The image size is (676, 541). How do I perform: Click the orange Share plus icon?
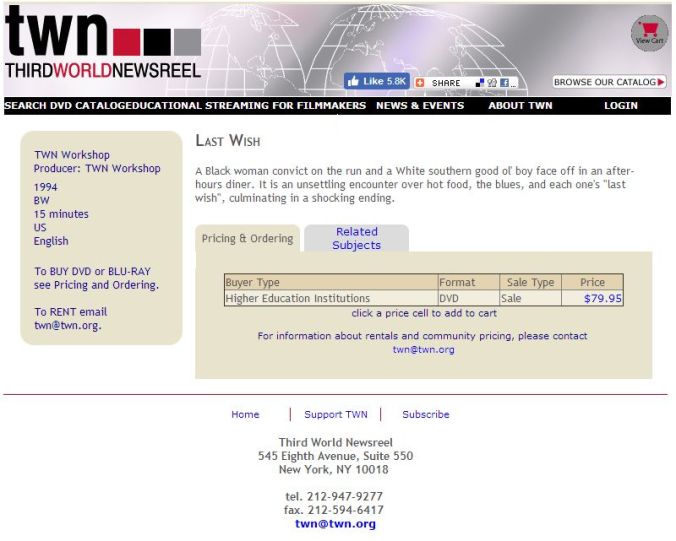click(x=420, y=83)
